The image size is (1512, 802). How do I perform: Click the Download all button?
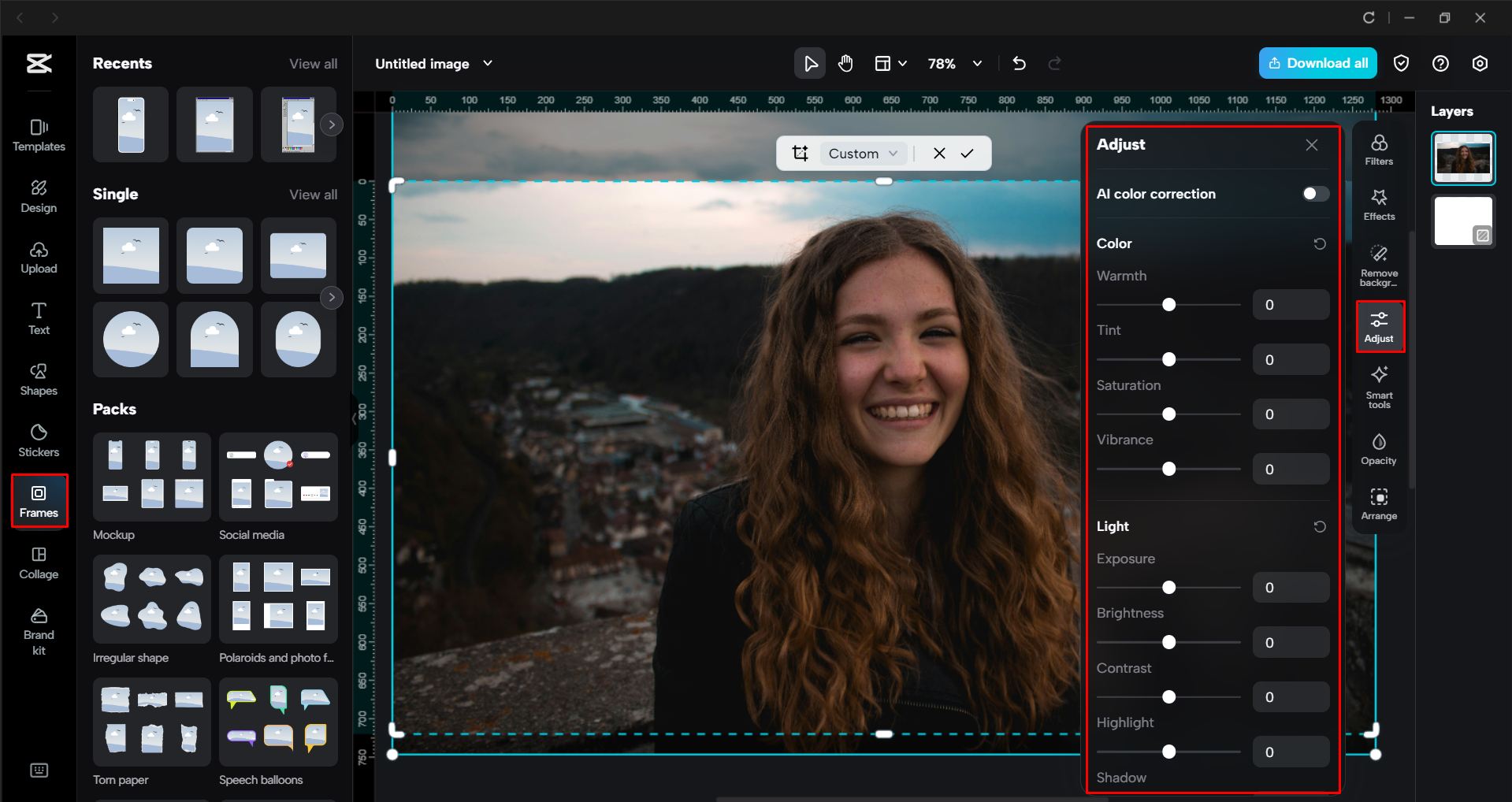pos(1317,63)
